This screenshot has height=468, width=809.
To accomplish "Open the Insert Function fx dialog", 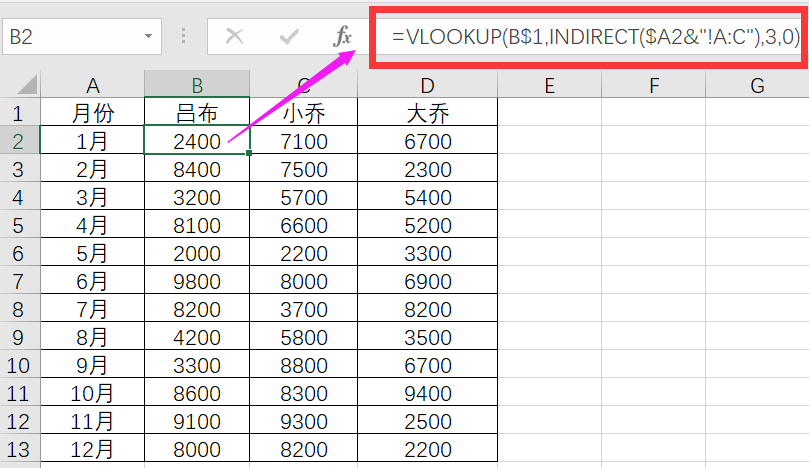I will click(343, 36).
